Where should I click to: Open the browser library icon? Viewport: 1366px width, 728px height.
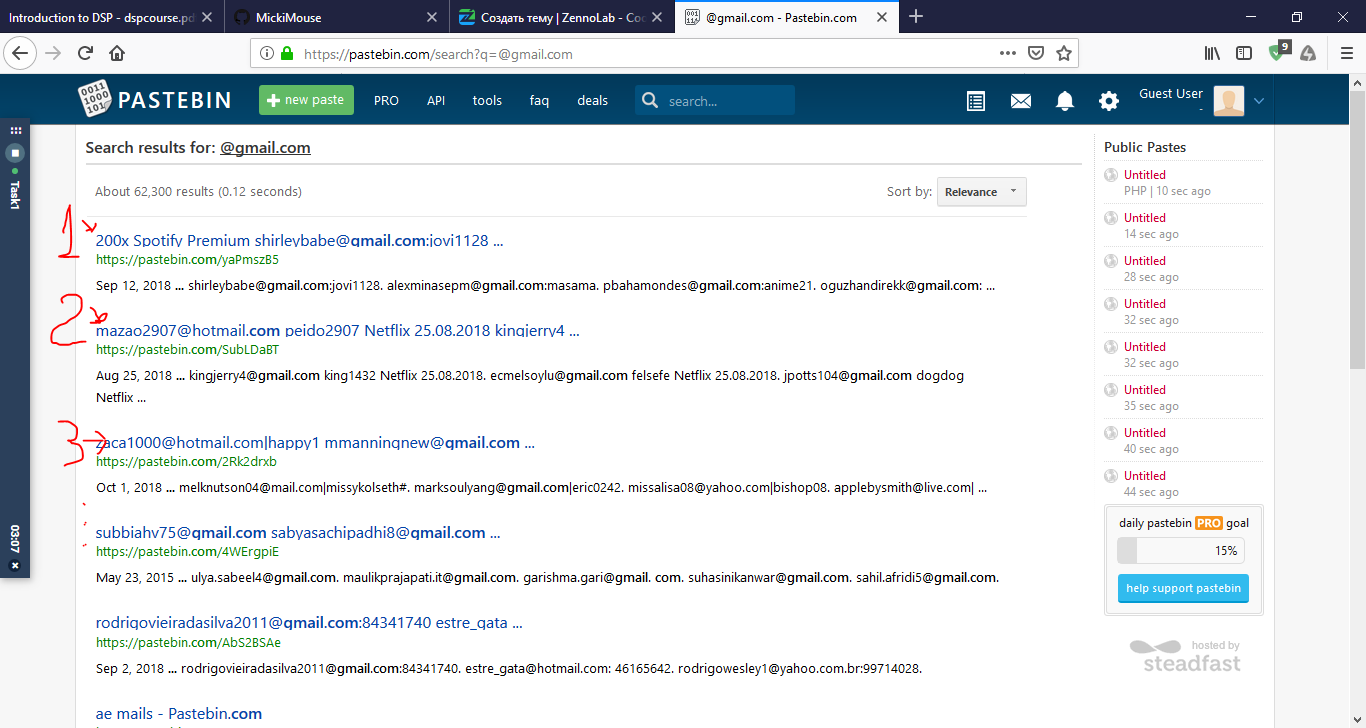[1212, 53]
